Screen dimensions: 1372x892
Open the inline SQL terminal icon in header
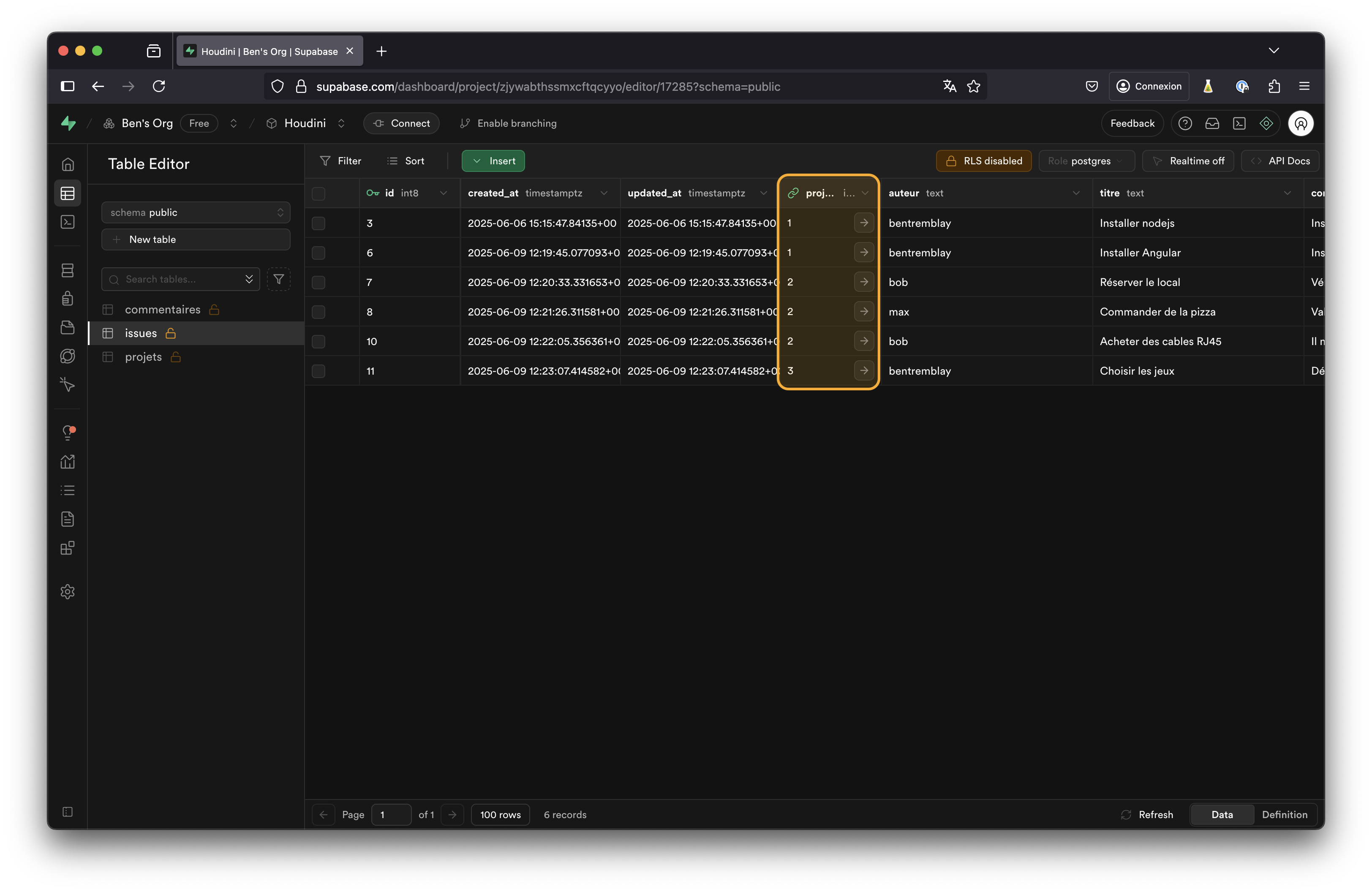tap(1239, 123)
